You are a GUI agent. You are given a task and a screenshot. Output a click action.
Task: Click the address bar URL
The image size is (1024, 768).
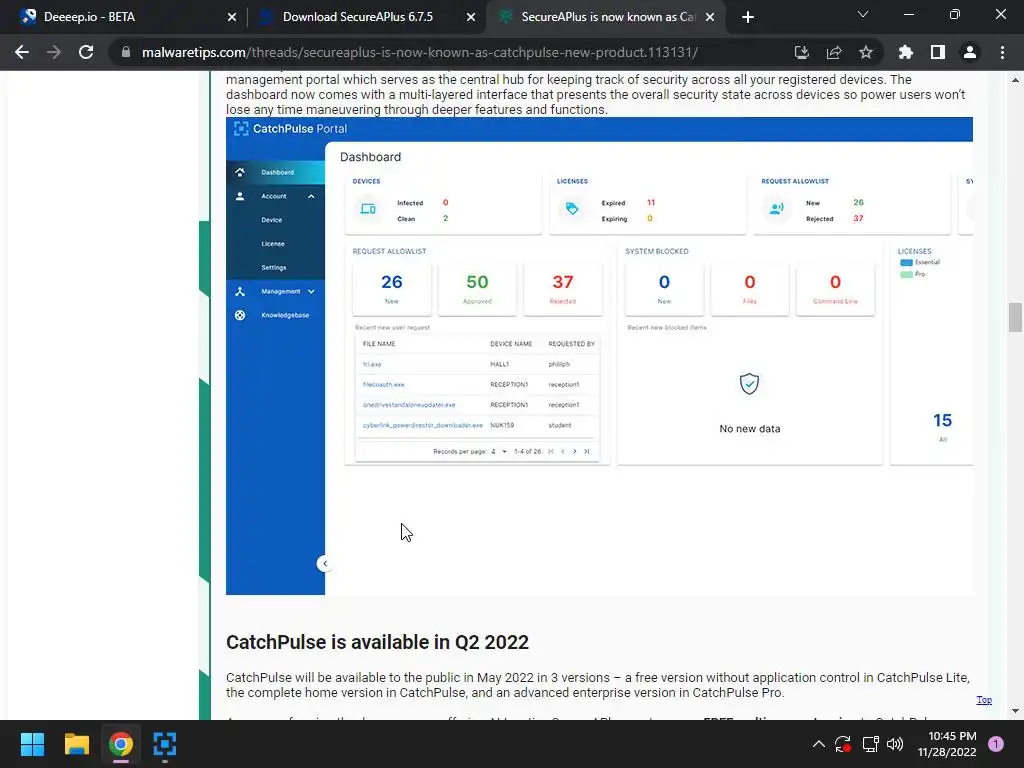[419, 52]
